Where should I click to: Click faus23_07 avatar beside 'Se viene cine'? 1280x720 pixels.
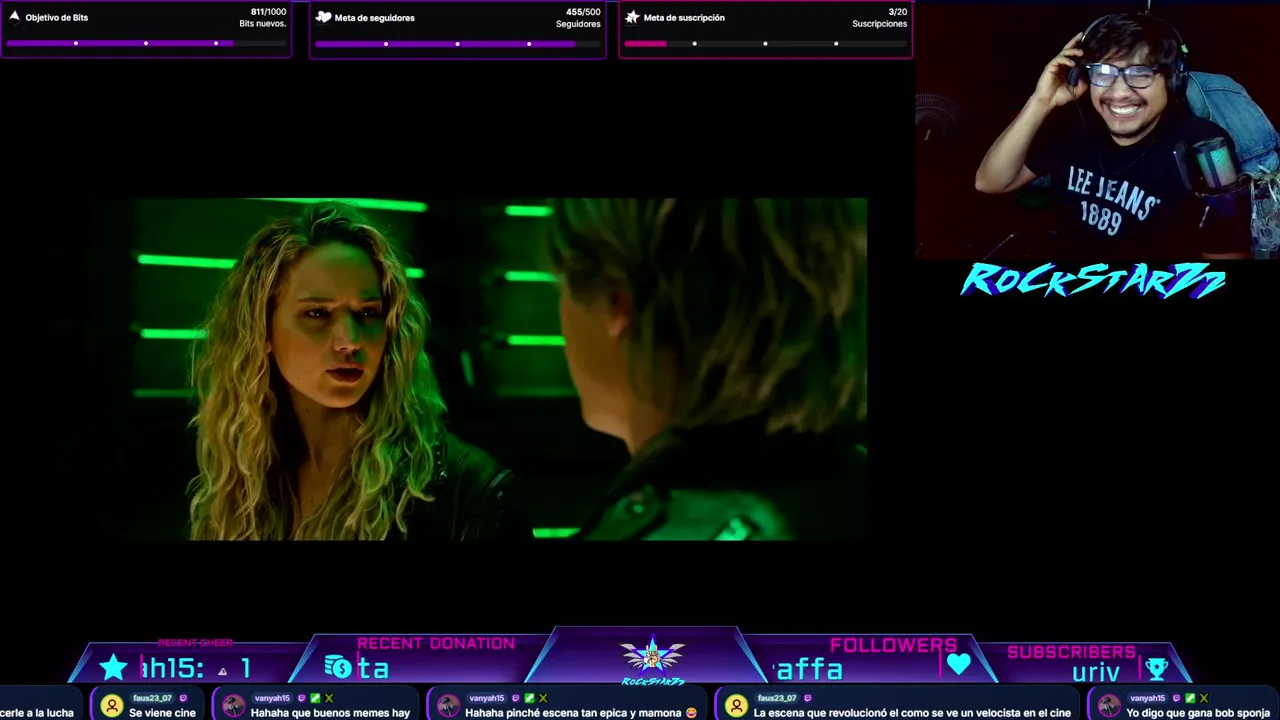click(111, 706)
